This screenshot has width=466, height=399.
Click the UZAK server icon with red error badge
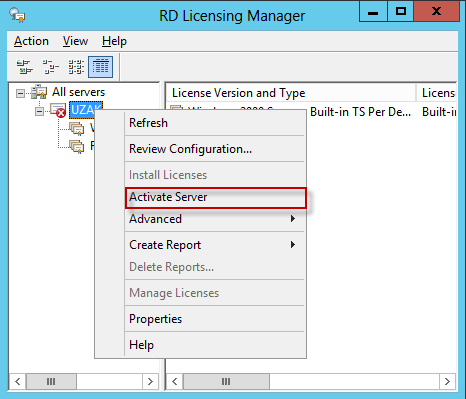click(58, 110)
